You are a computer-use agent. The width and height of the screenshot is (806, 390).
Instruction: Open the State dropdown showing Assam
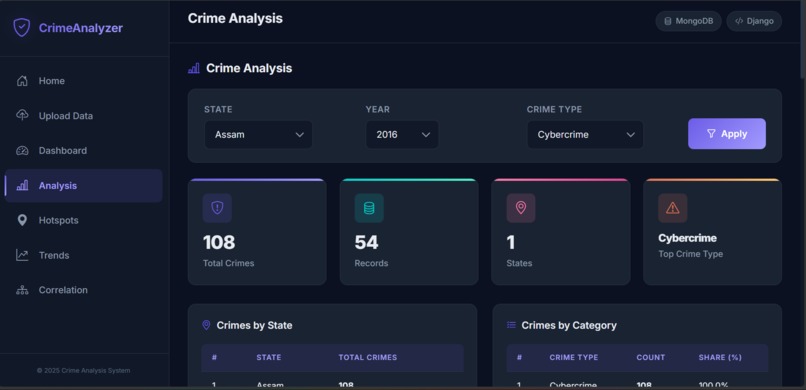259,135
